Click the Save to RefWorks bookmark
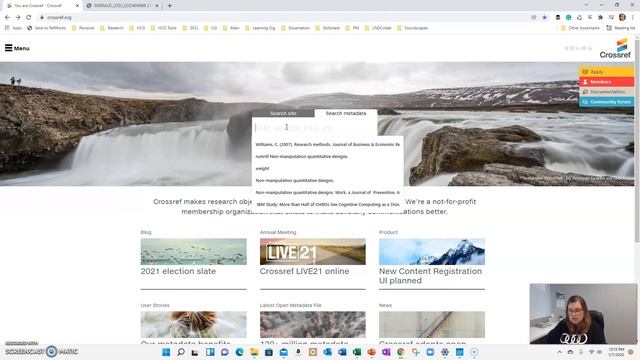This screenshot has height=360, width=640. pos(46,28)
